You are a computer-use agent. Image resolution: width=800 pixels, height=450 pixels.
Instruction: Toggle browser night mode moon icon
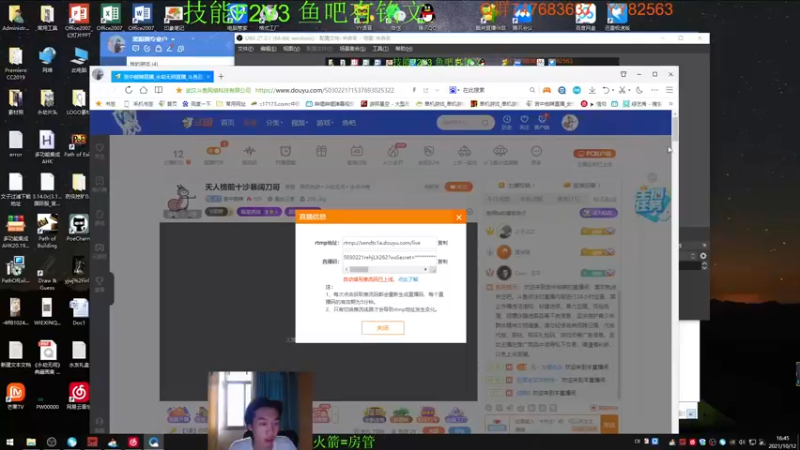point(639,90)
